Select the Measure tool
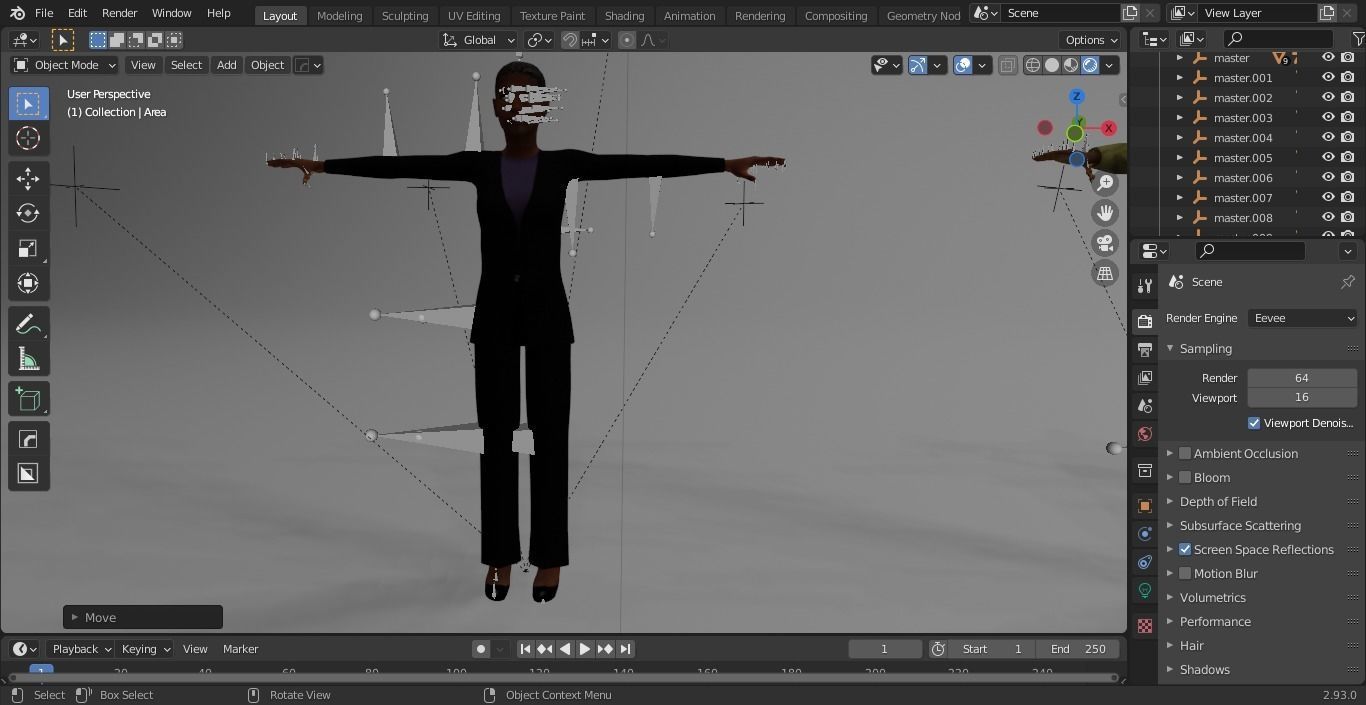Screen dimensions: 1366x705 pyautogui.click(x=28, y=359)
